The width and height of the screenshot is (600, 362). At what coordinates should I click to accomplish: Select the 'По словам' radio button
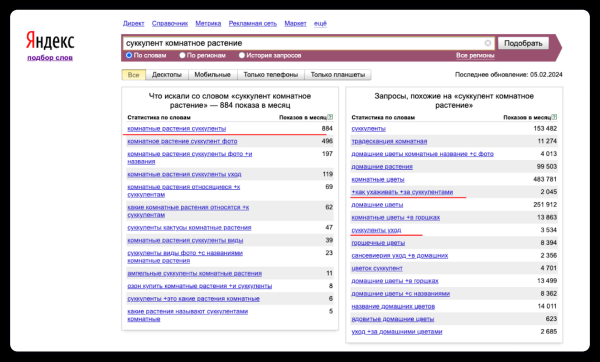tap(129, 55)
